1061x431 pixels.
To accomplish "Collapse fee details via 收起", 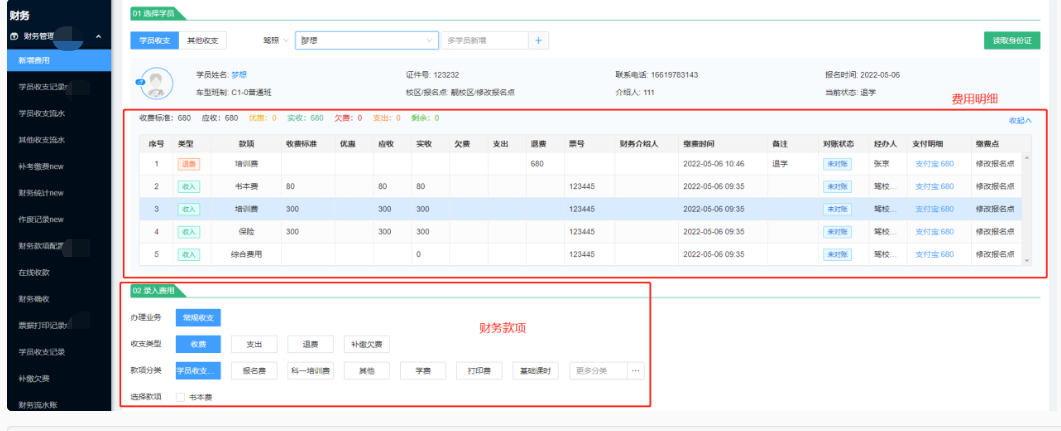I will pos(1019,120).
